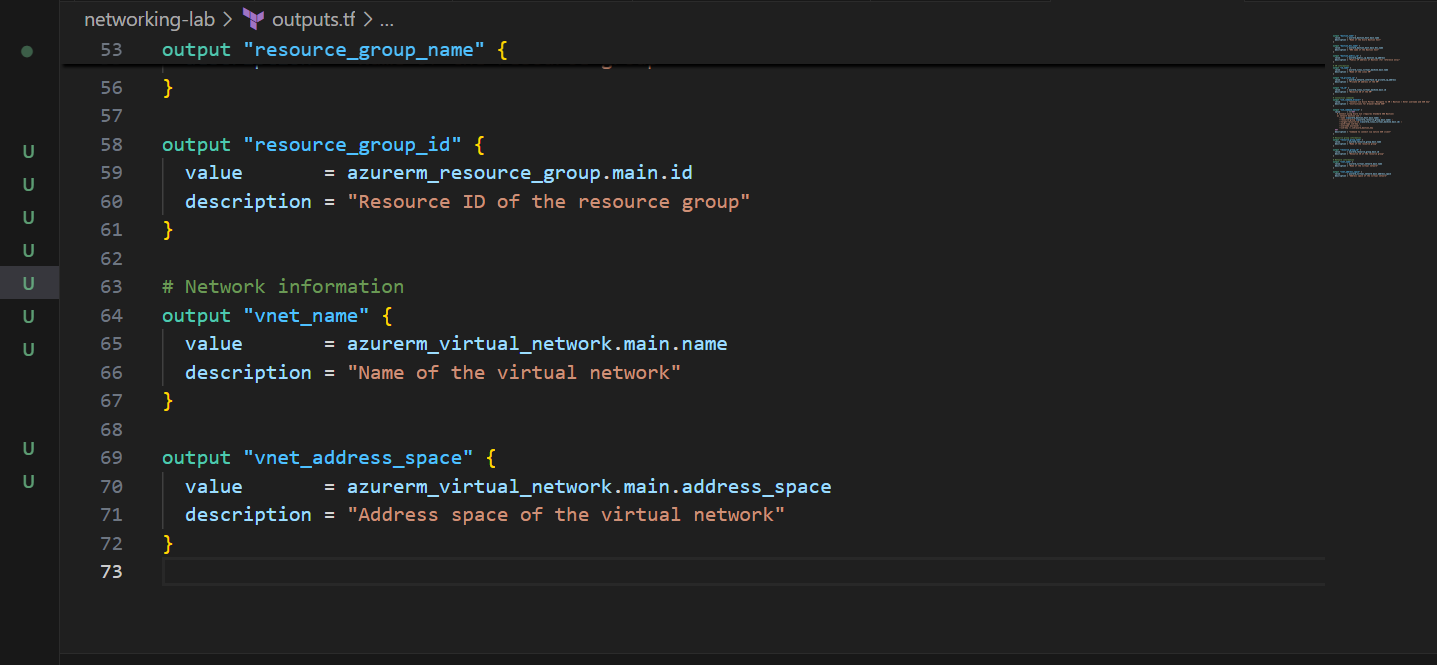Click chevron between networking-lab and outputs.tf
This screenshot has height=665, width=1437.
click(x=227, y=19)
